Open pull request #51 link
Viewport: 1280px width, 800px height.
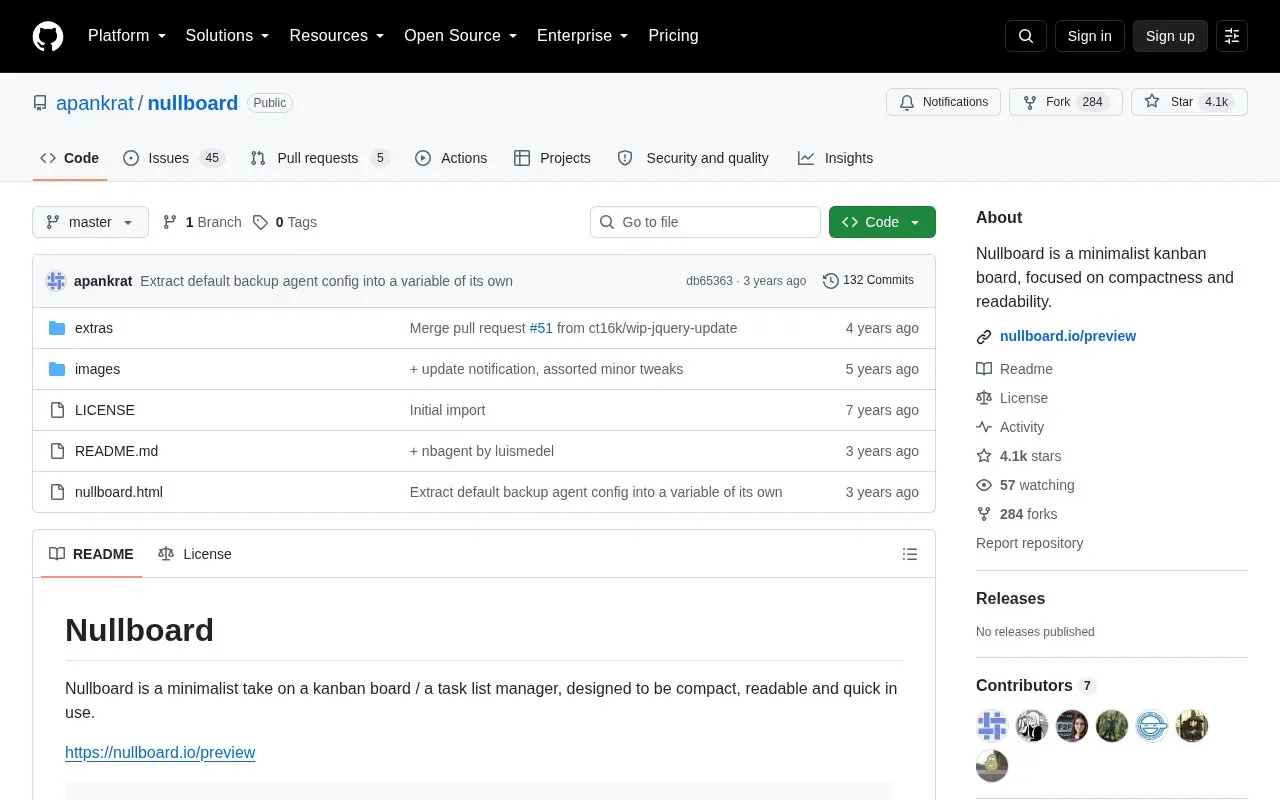(541, 328)
